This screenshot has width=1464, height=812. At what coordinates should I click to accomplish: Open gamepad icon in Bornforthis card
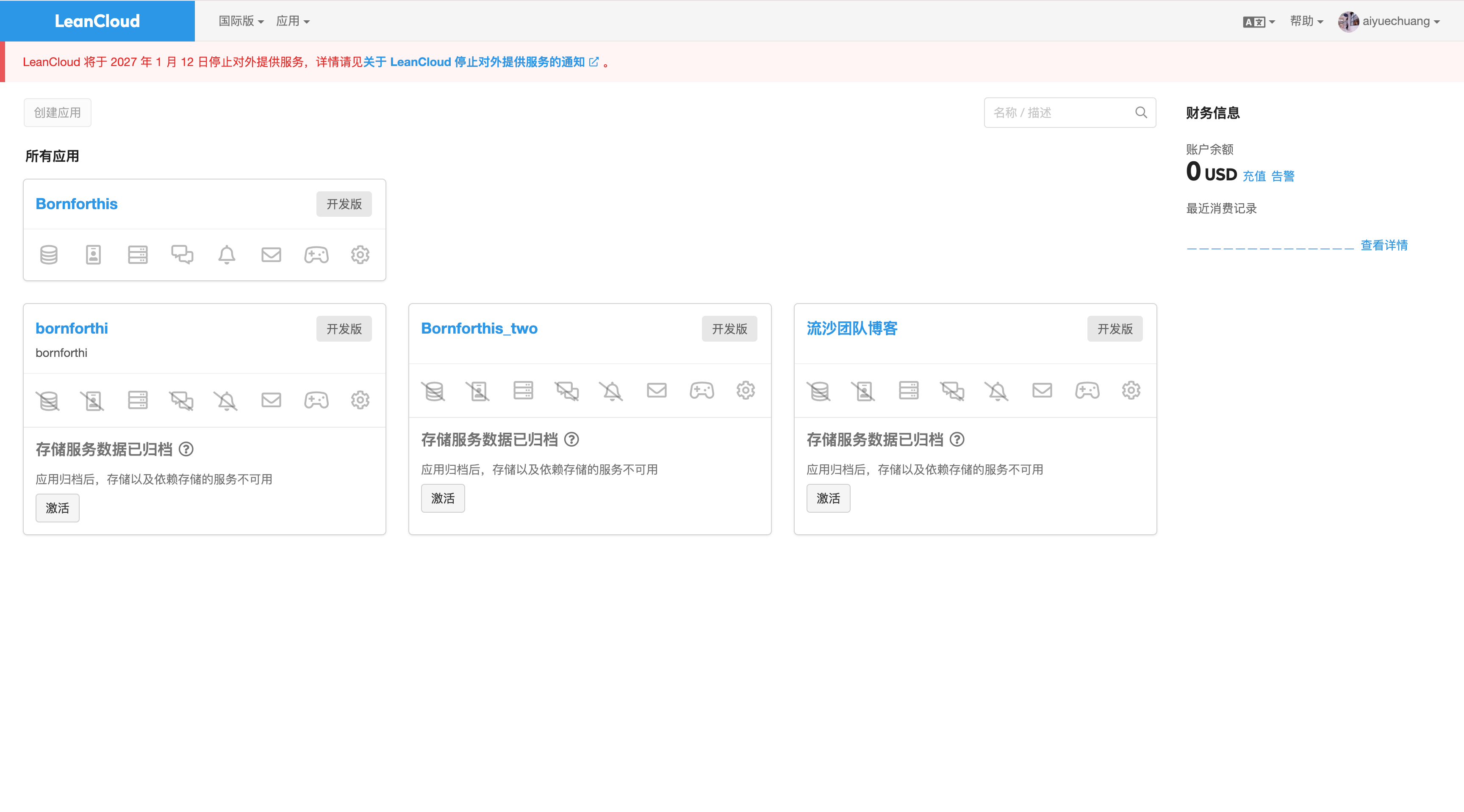pyautogui.click(x=316, y=255)
